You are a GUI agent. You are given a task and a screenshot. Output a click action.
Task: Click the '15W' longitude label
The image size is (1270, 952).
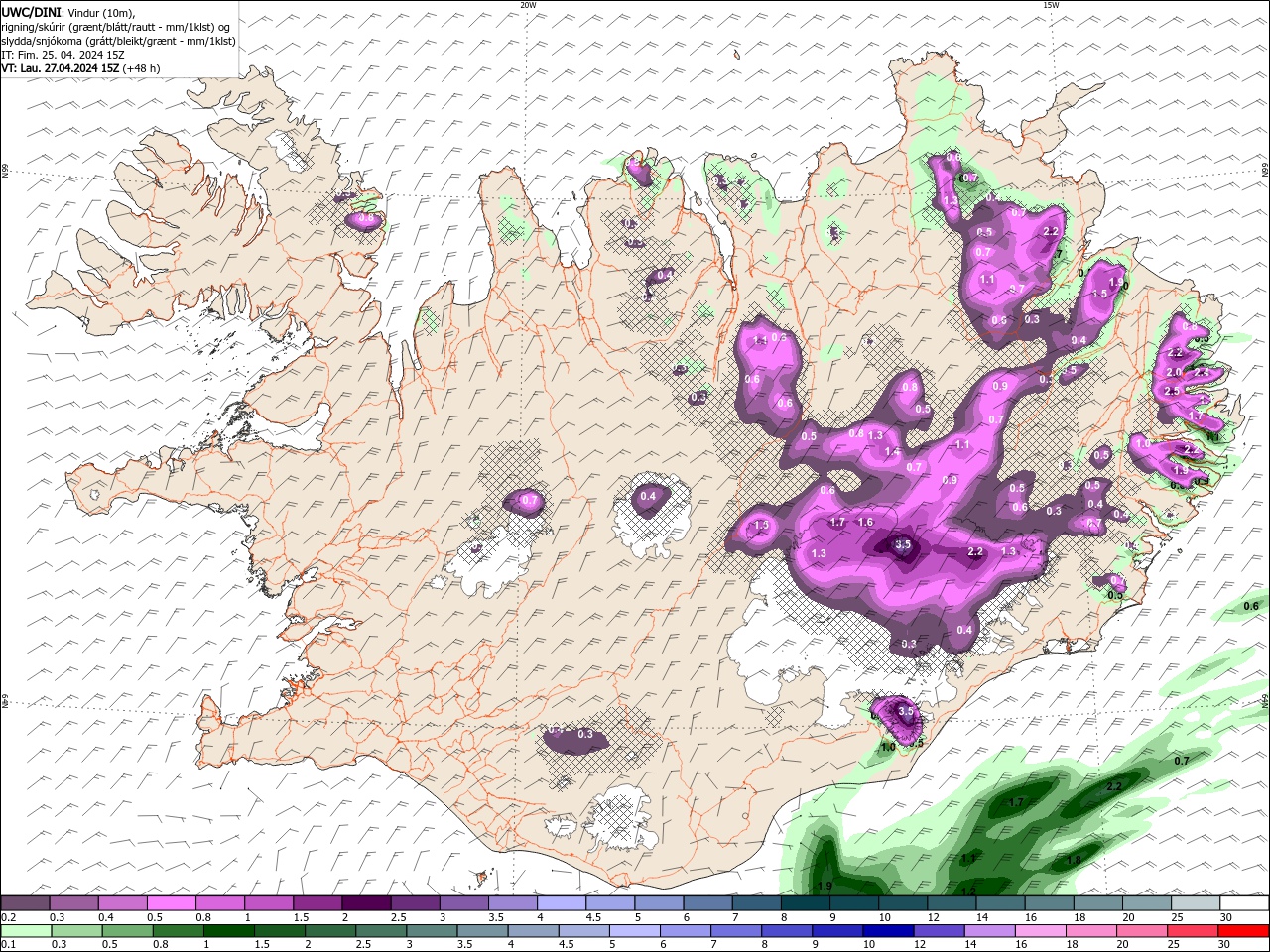click(1051, 5)
